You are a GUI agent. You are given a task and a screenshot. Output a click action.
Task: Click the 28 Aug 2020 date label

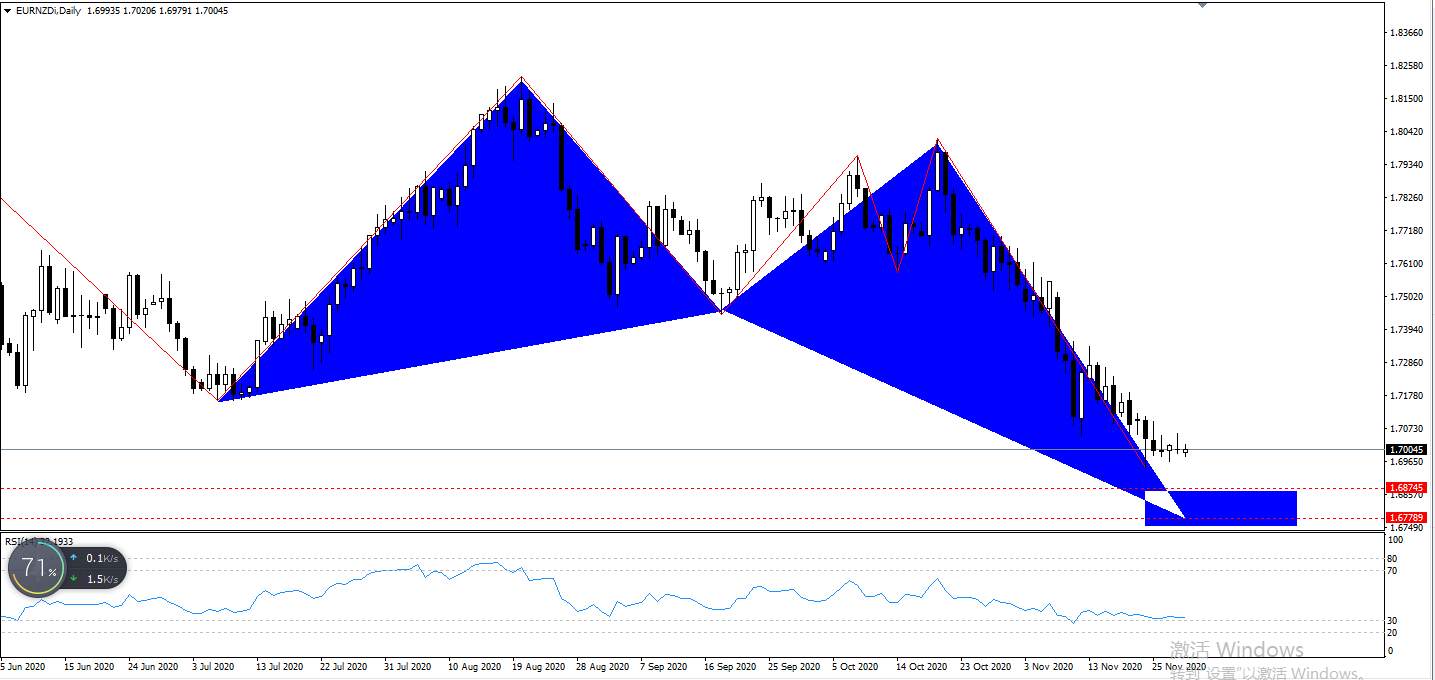603,666
